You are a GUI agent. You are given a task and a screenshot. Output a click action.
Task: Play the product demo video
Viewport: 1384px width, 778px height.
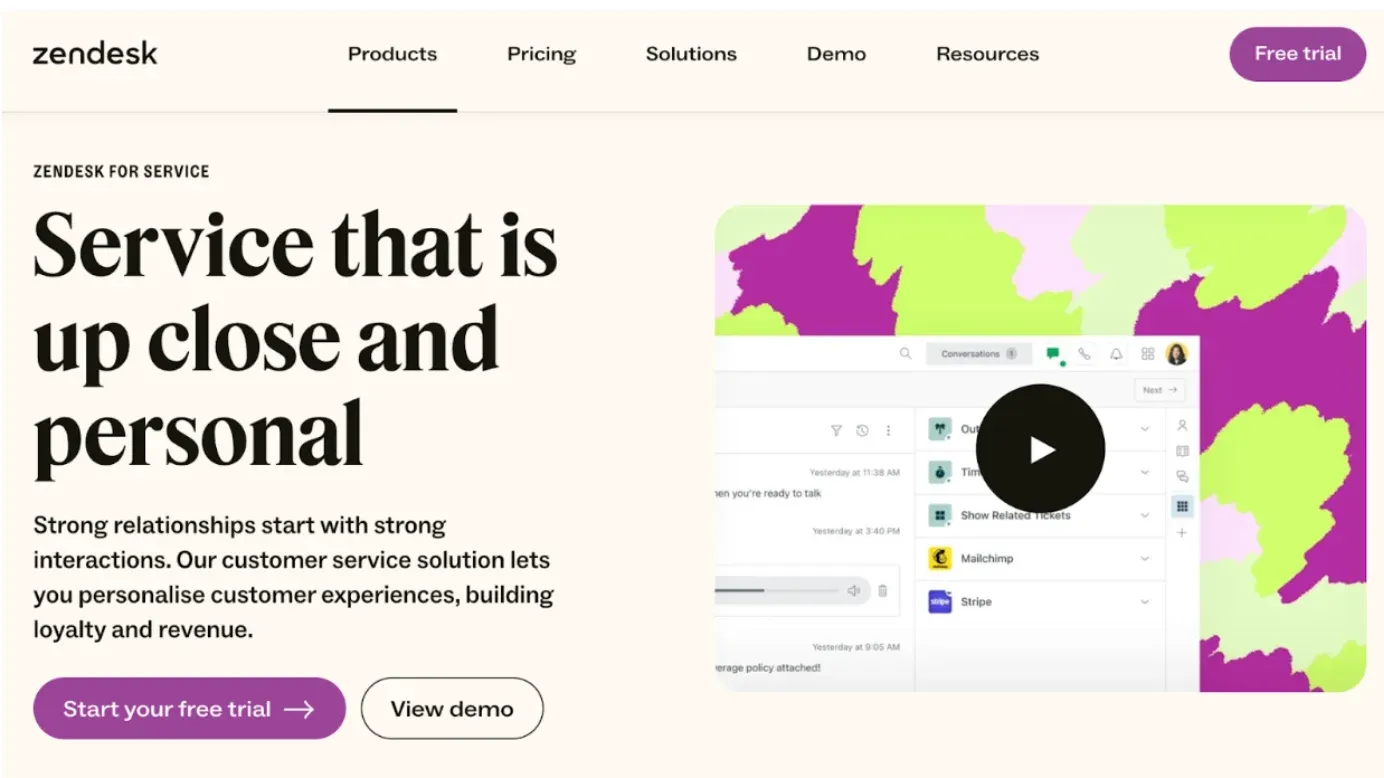(x=1040, y=449)
